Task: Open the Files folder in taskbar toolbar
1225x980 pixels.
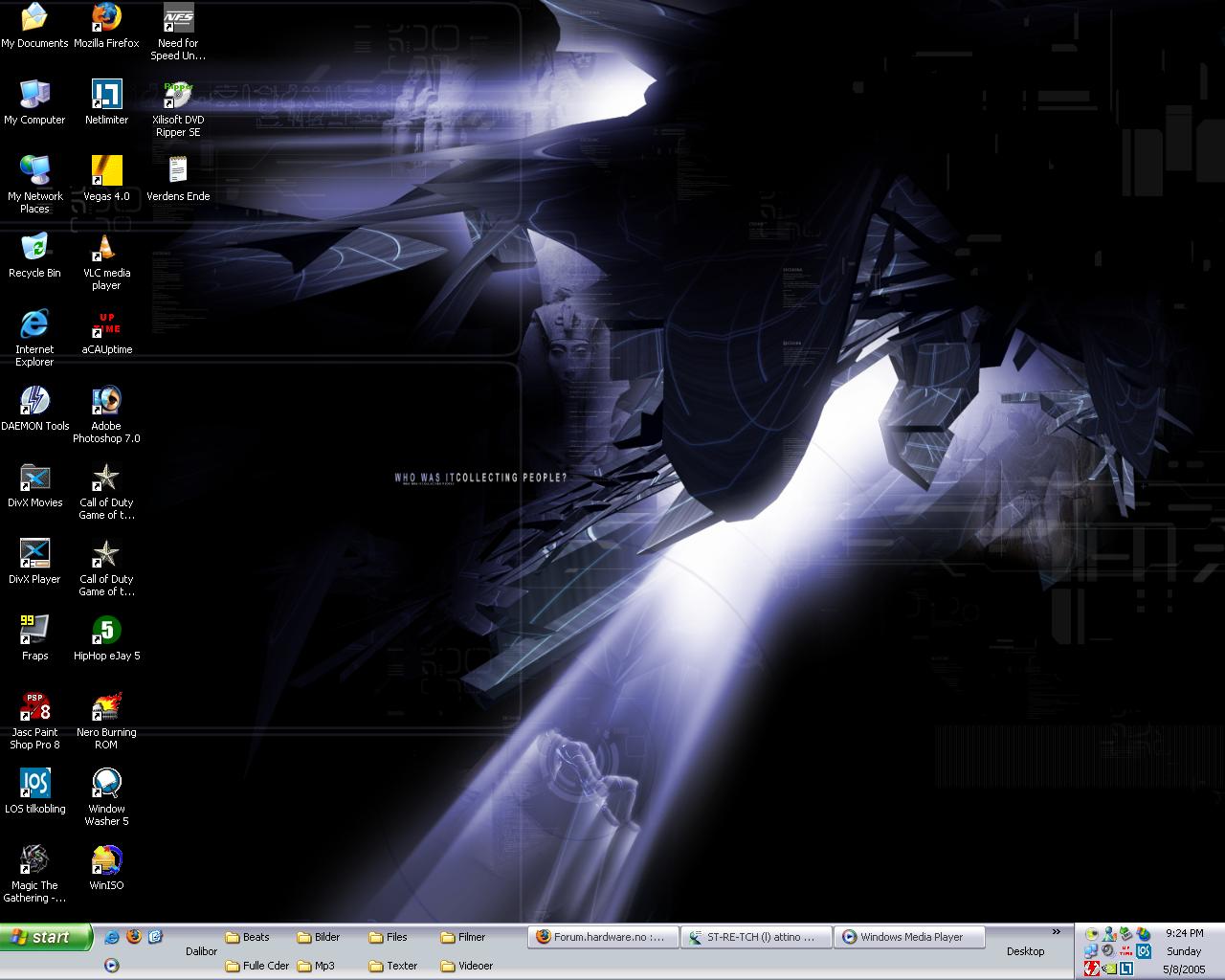Action: [x=389, y=937]
